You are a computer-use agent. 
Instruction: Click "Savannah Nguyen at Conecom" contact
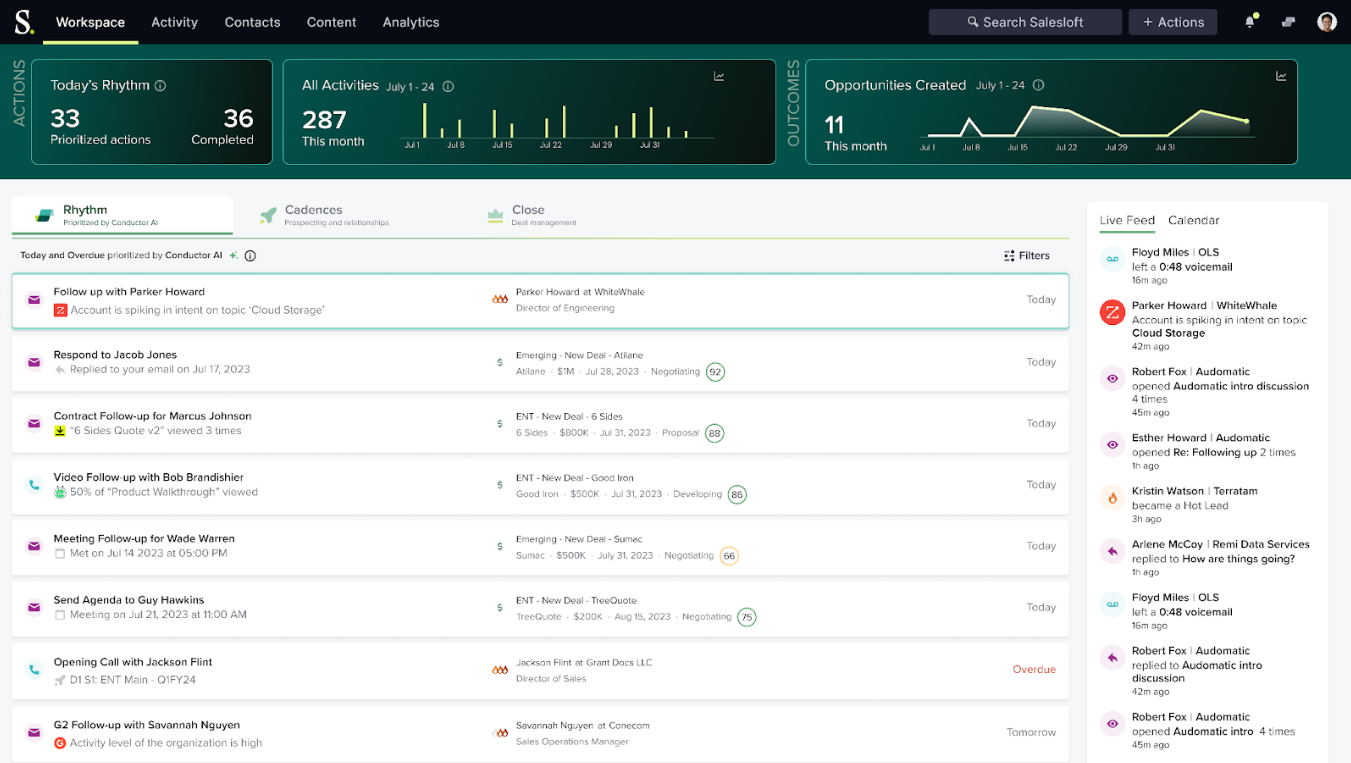coord(583,726)
